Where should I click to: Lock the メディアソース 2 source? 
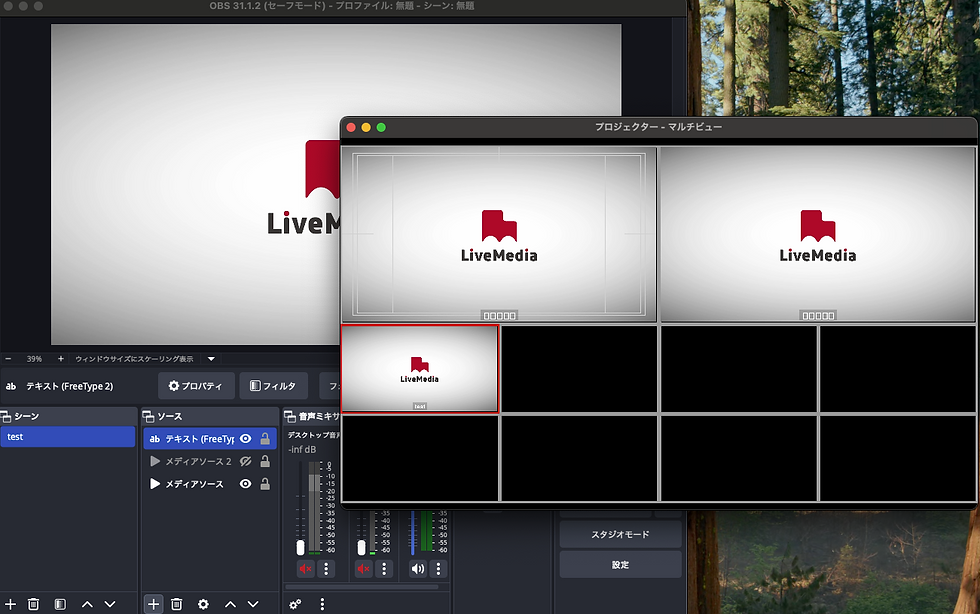pyautogui.click(x=265, y=461)
